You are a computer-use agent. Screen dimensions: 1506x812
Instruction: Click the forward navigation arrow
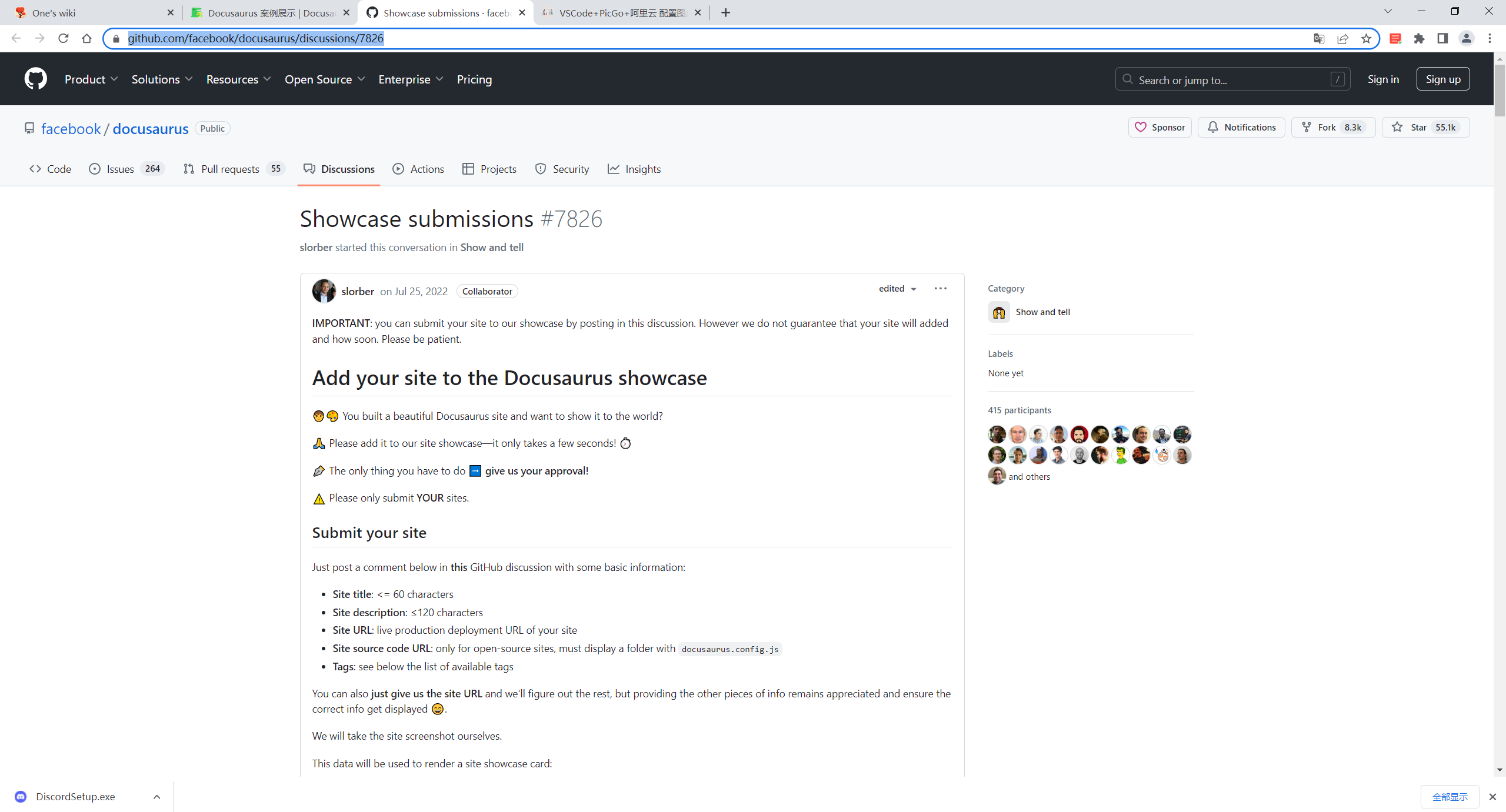[x=40, y=38]
